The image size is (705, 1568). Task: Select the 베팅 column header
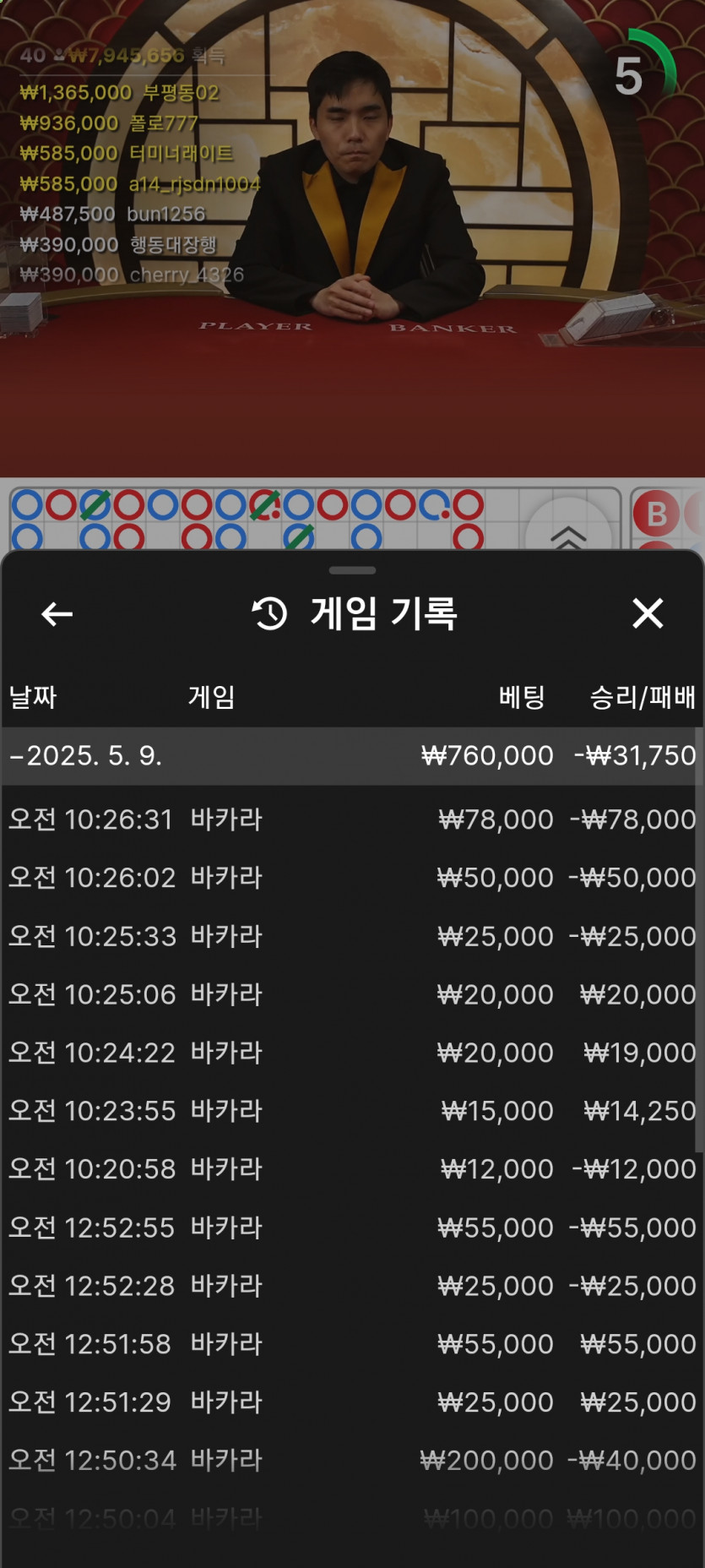point(522,697)
